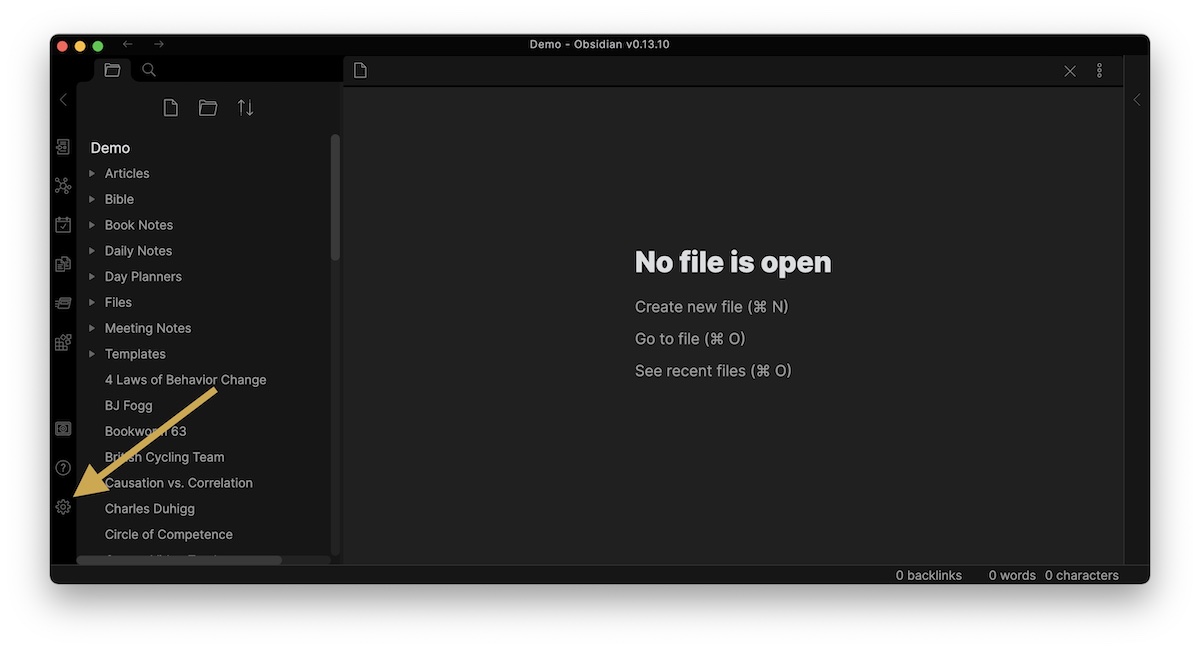
Task: Expand the Meeting Notes folder
Action: (92, 328)
